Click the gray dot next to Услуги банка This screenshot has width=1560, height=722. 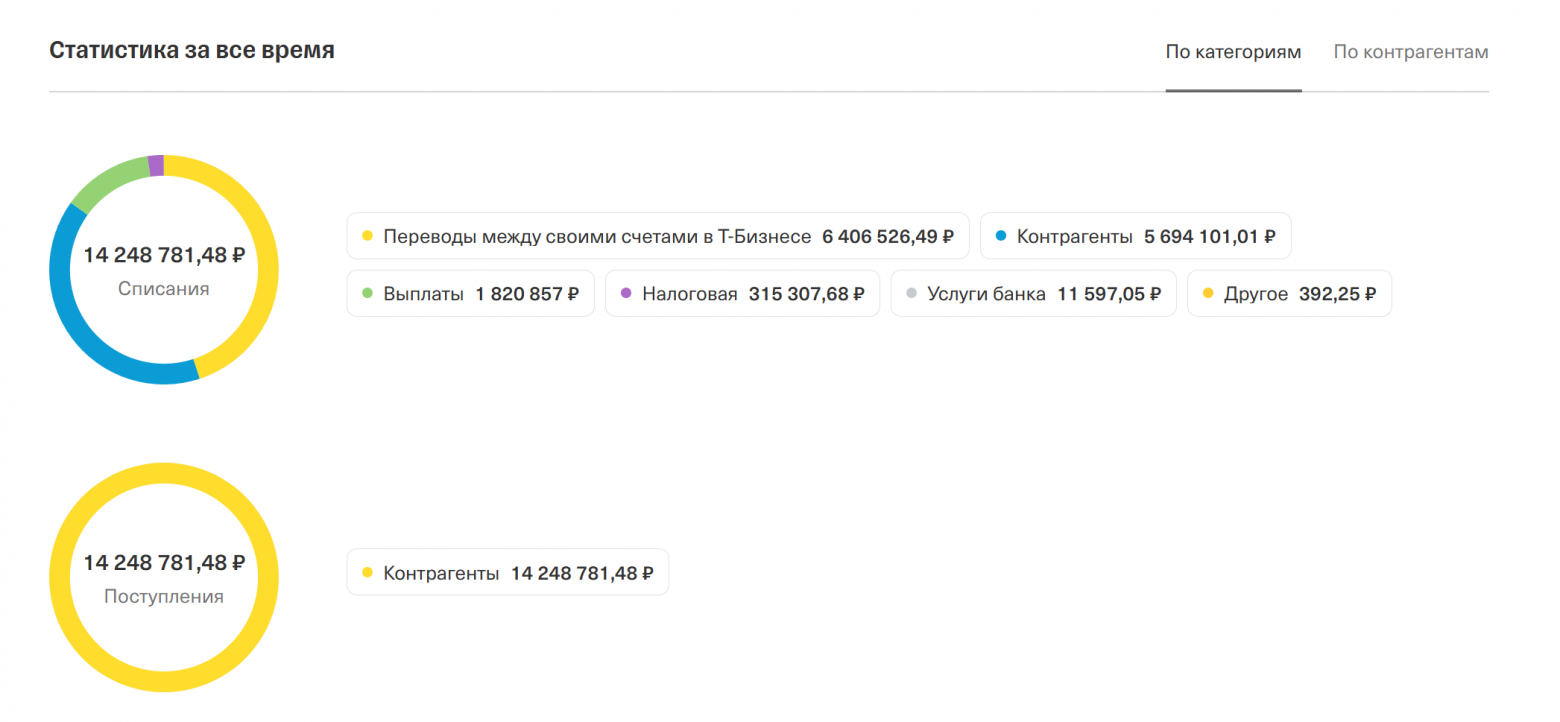click(911, 294)
